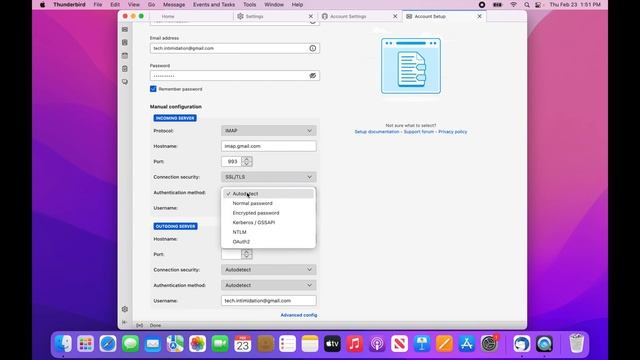
Task: Click the incoming Hostname imap.gmail.com field
Action: pyautogui.click(x=269, y=146)
